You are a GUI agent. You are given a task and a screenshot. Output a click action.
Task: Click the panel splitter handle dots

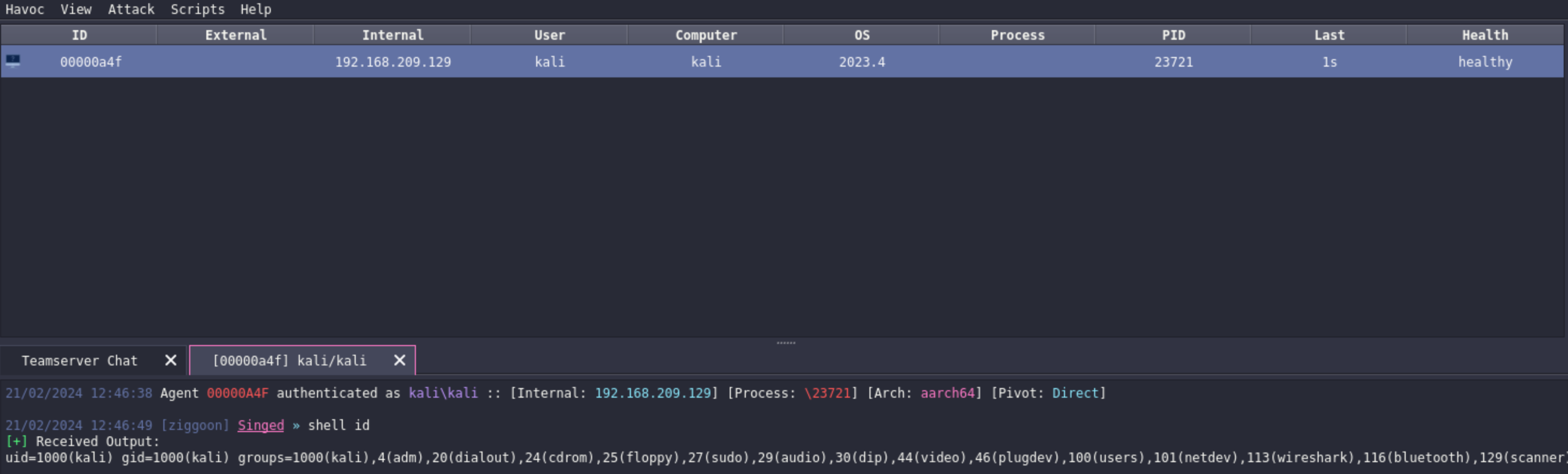tap(786, 343)
